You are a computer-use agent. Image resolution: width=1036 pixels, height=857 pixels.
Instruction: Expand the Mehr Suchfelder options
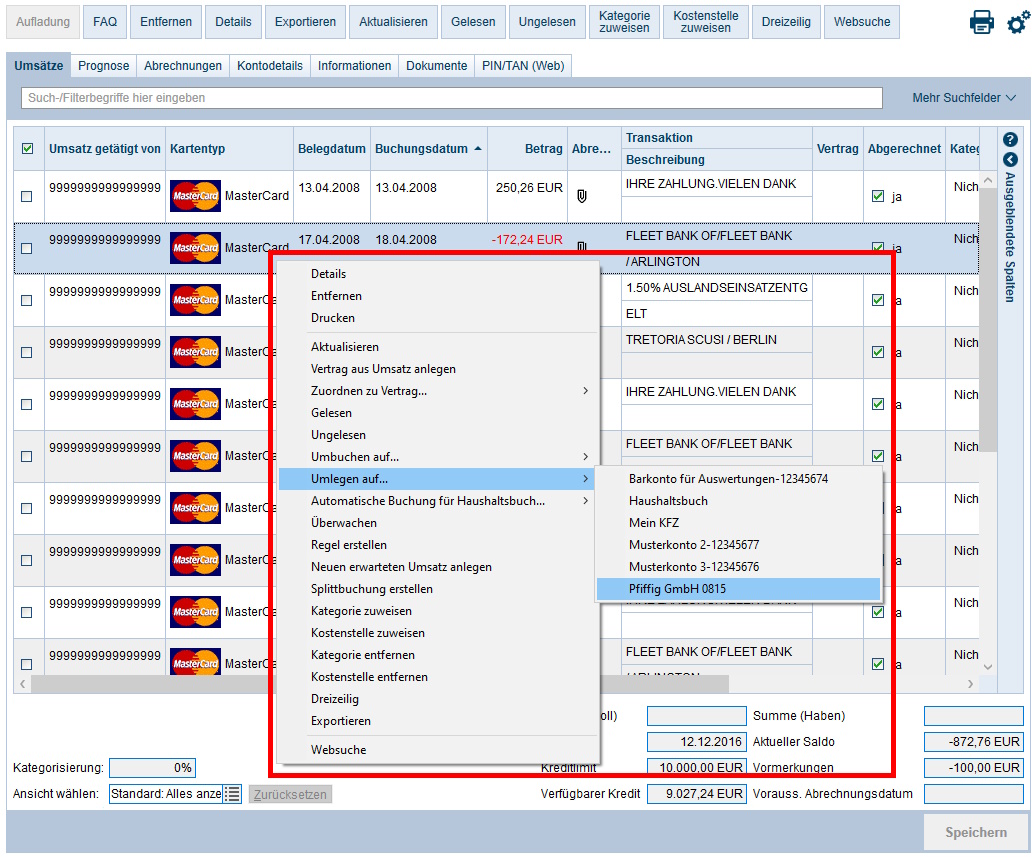point(963,98)
